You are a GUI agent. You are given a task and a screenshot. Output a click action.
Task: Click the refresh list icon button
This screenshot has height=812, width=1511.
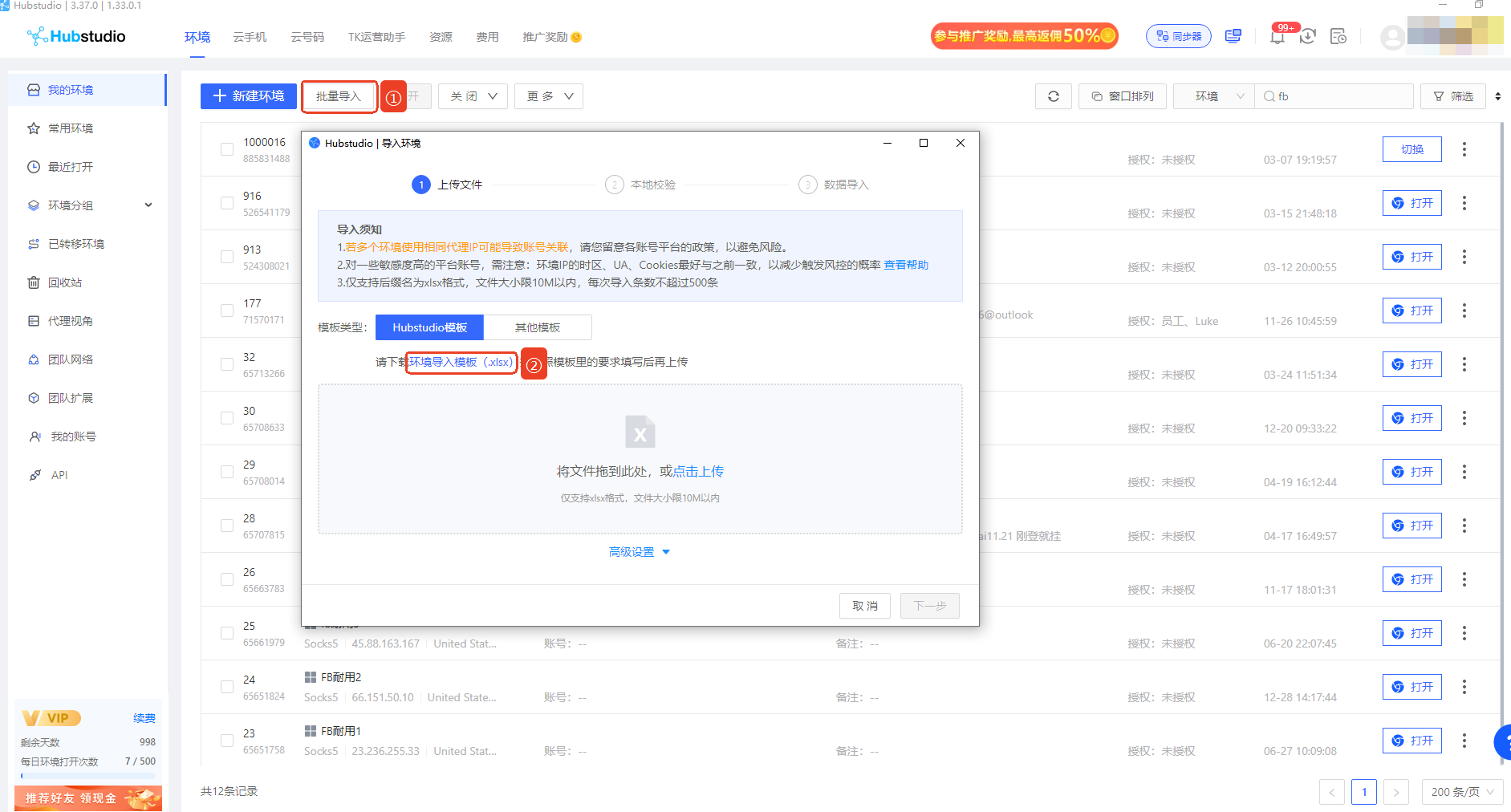click(1054, 96)
